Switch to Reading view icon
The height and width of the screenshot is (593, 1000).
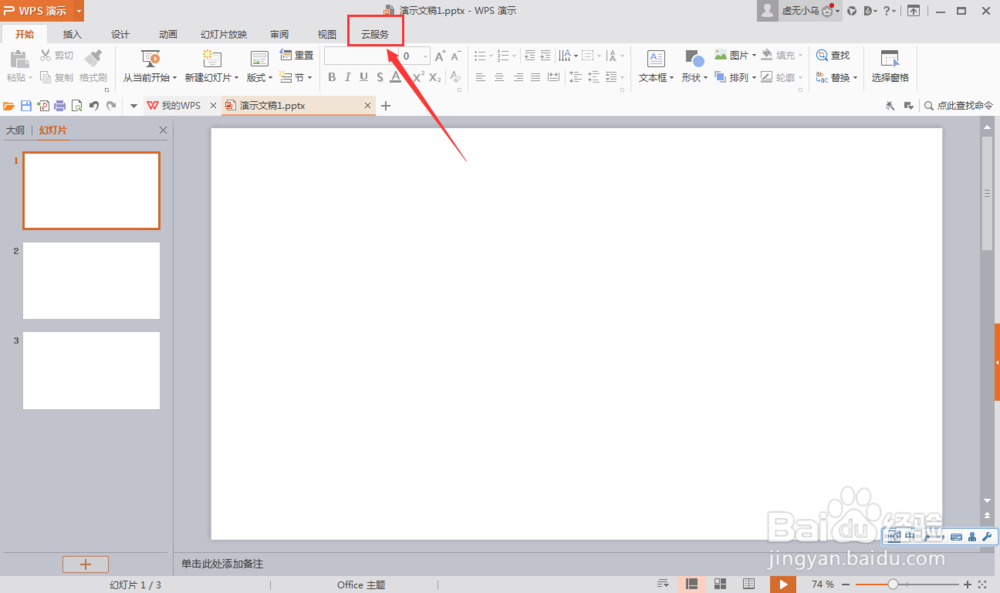pos(749,583)
